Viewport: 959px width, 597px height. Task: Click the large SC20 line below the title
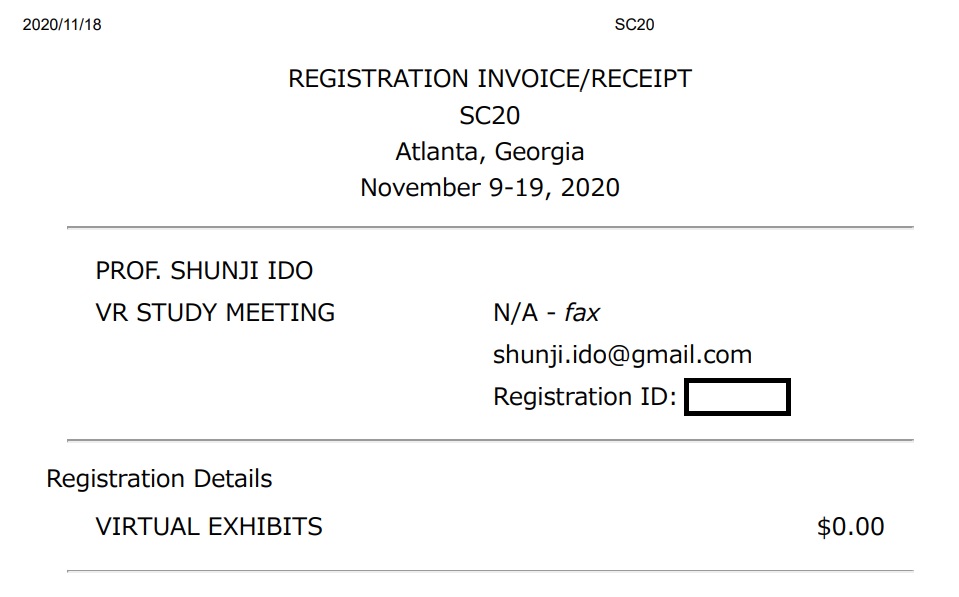point(489,115)
